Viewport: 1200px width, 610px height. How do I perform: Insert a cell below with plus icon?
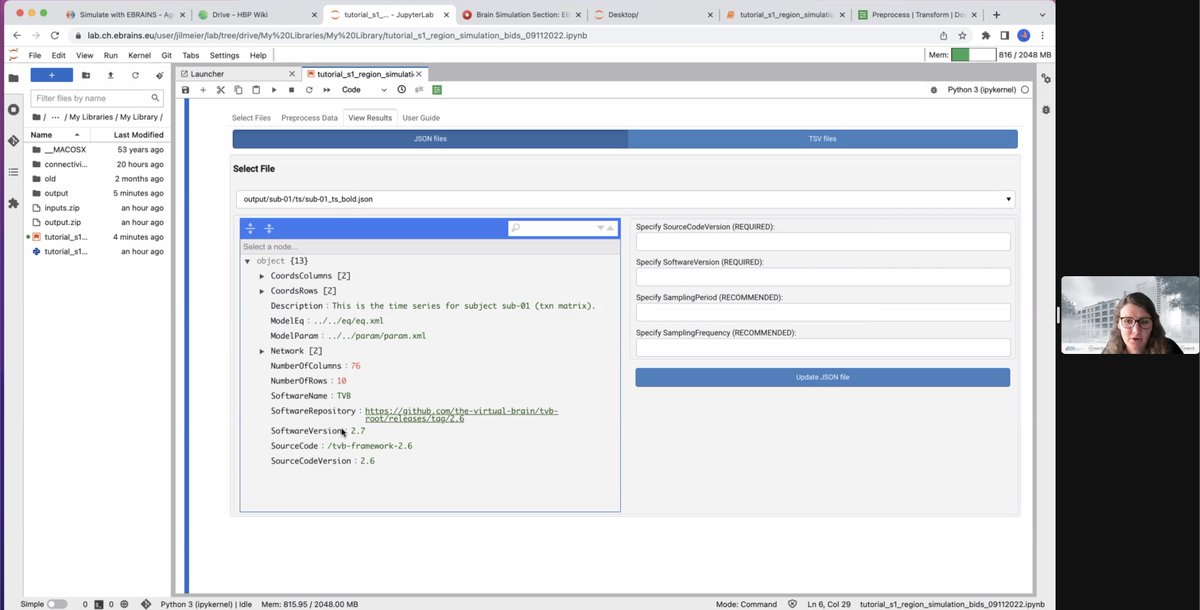[x=203, y=90]
